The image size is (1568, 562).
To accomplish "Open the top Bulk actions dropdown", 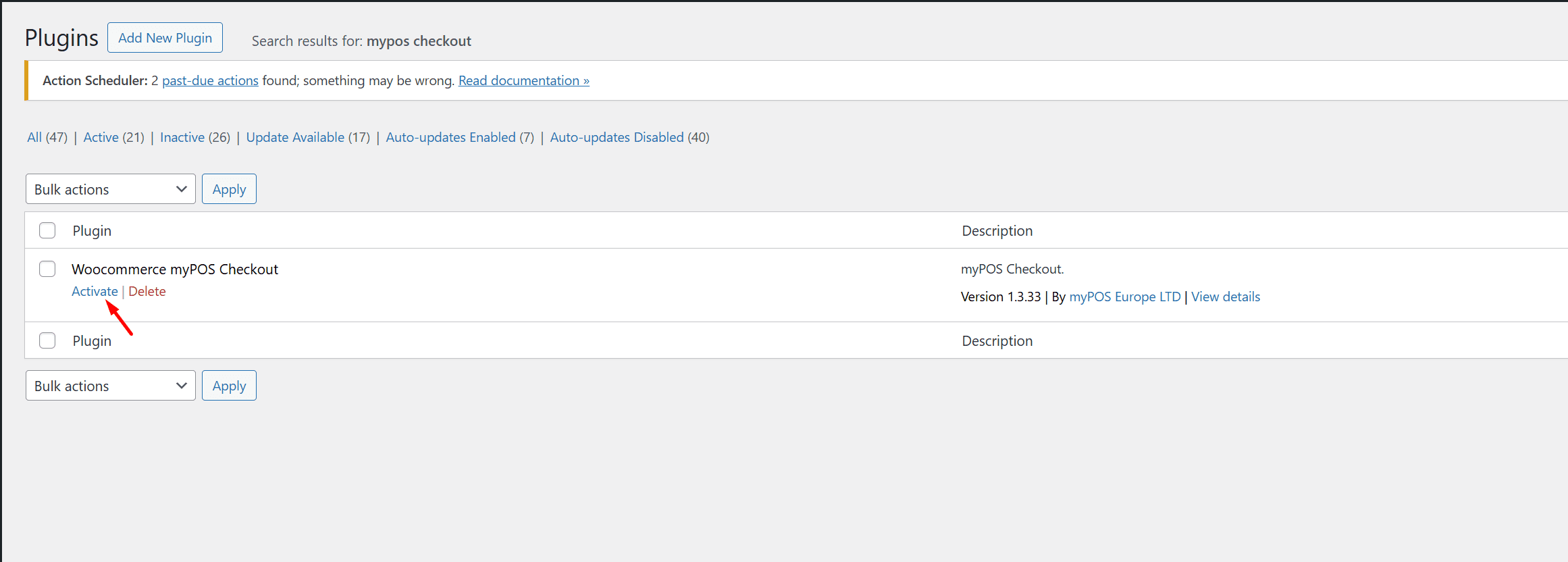I will click(x=110, y=188).
